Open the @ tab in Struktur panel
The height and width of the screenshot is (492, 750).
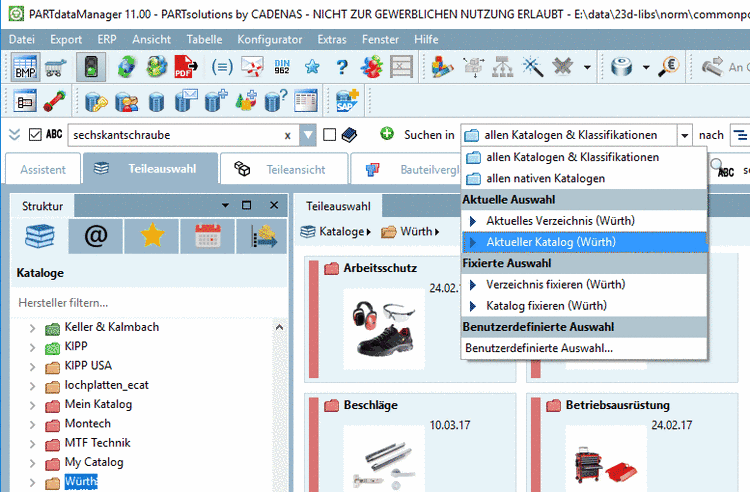[96, 236]
